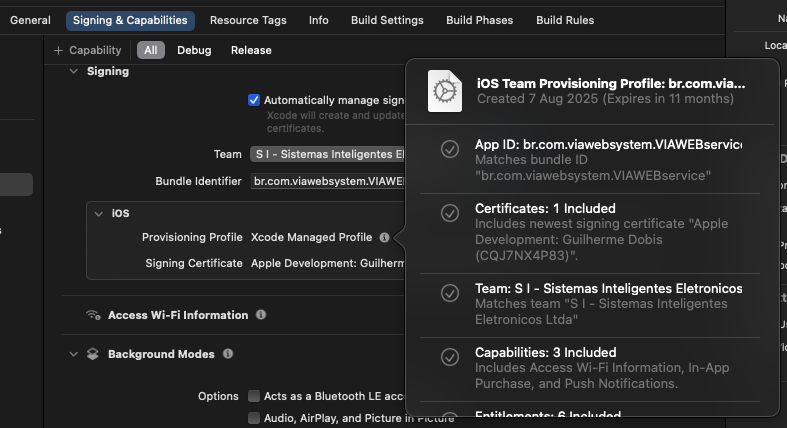Enable Audio, AirPlay, and Picture in Picture

pyautogui.click(x=254, y=418)
